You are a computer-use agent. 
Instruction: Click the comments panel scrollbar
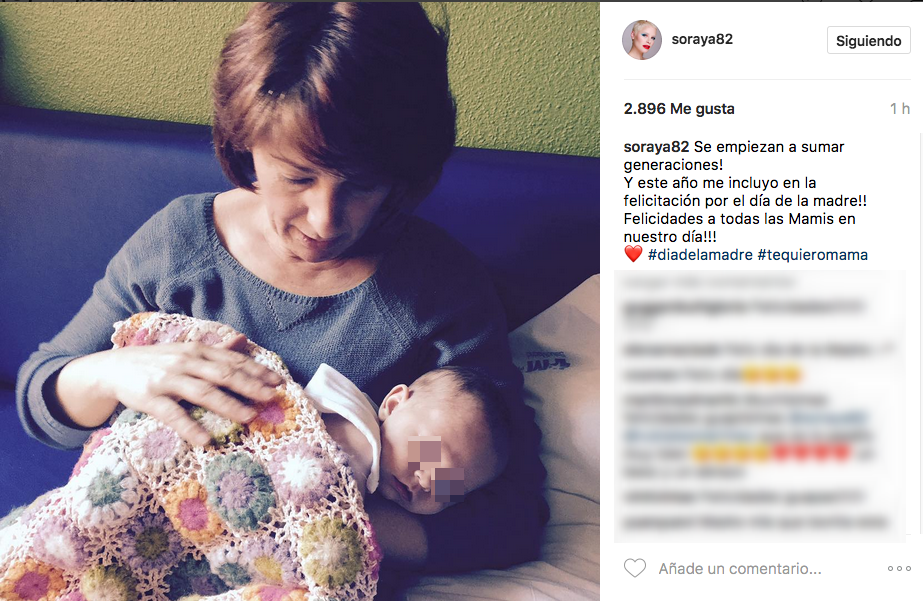[x=920, y=330]
